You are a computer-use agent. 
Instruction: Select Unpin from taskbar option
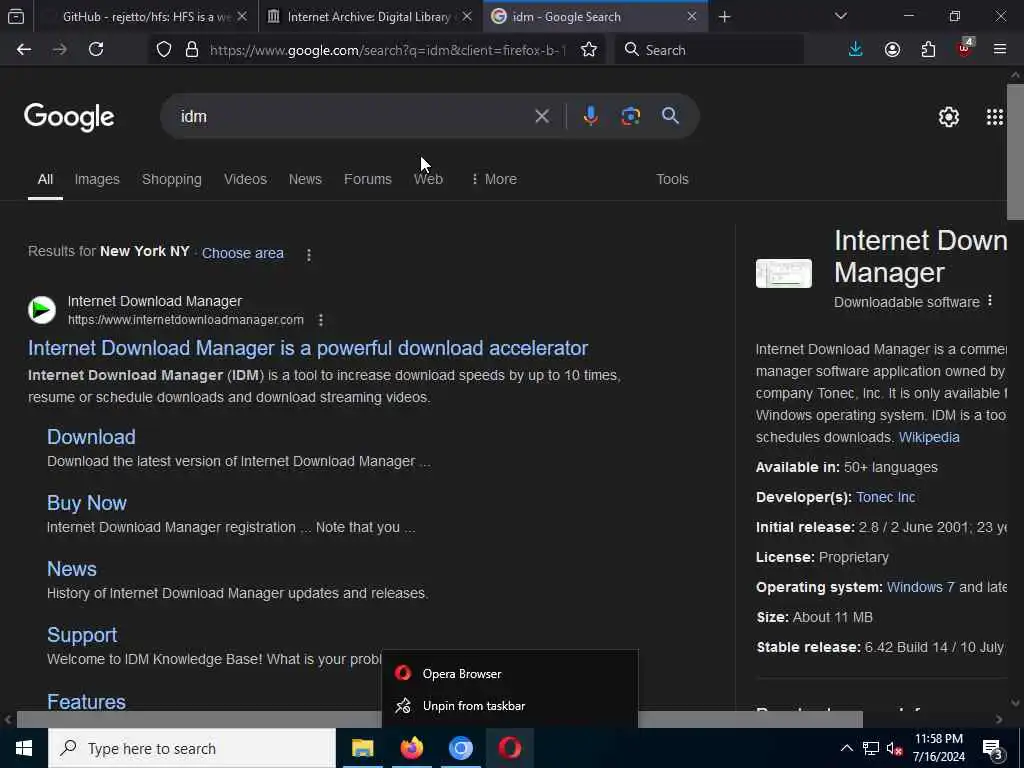509,706
